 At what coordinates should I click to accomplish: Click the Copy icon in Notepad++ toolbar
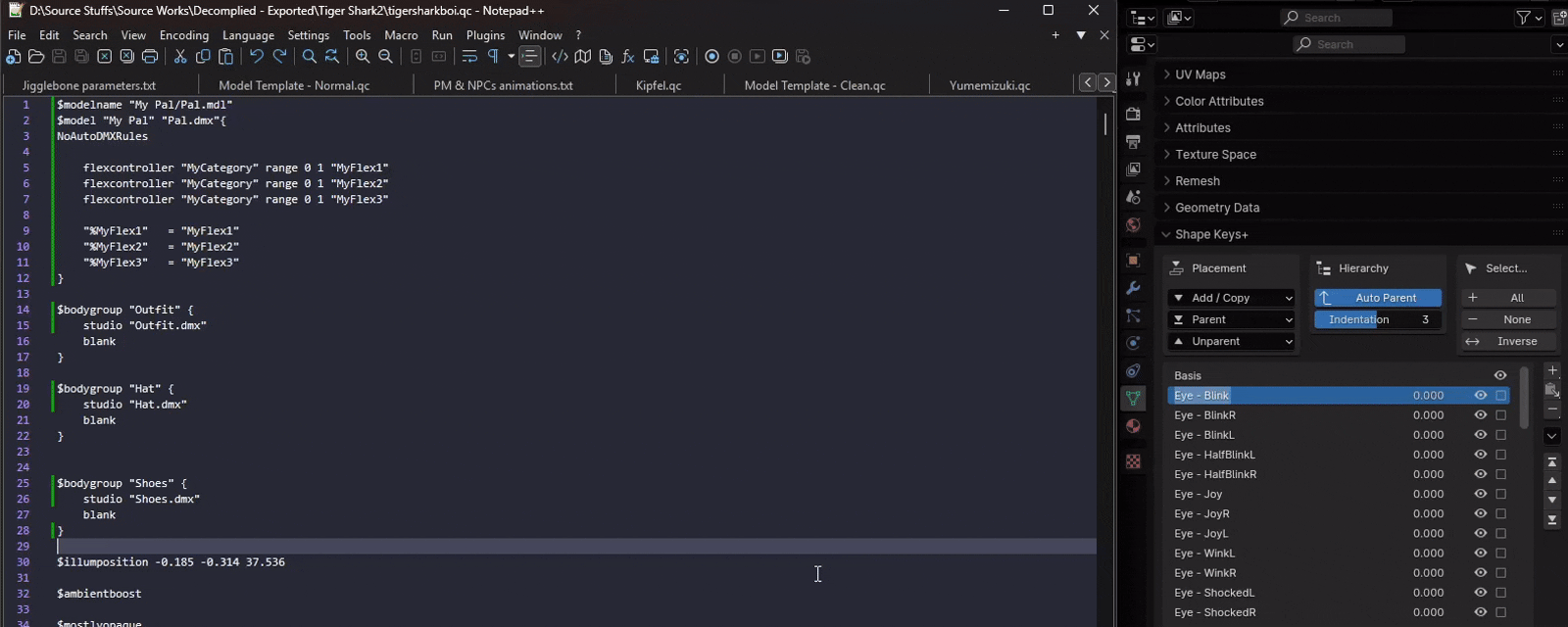(203, 57)
